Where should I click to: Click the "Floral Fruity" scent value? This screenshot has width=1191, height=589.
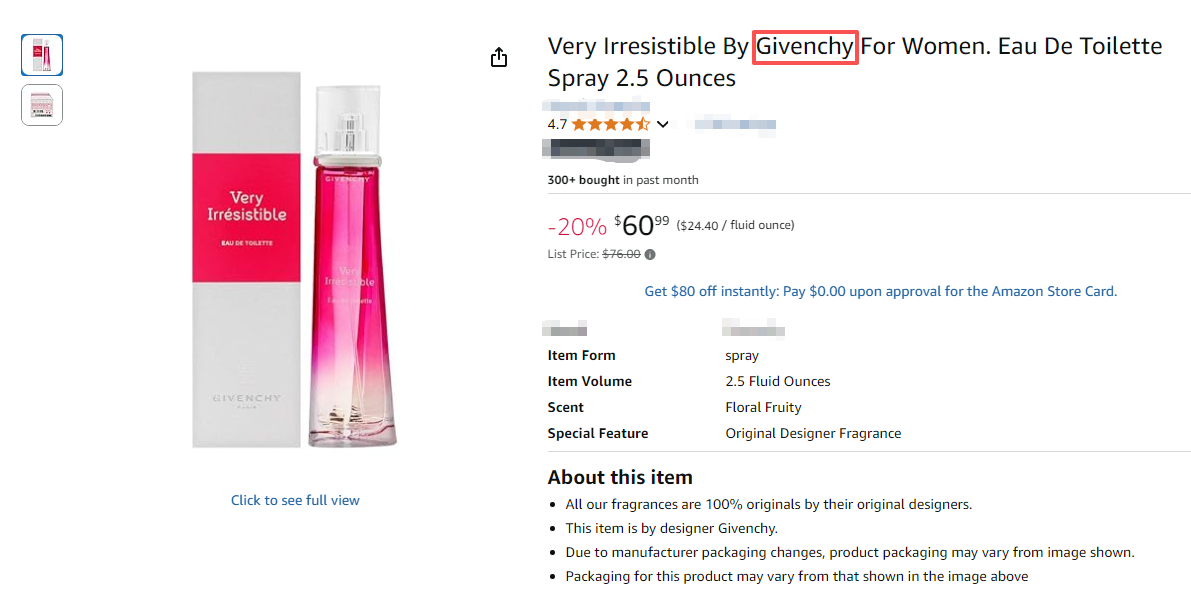coord(763,407)
